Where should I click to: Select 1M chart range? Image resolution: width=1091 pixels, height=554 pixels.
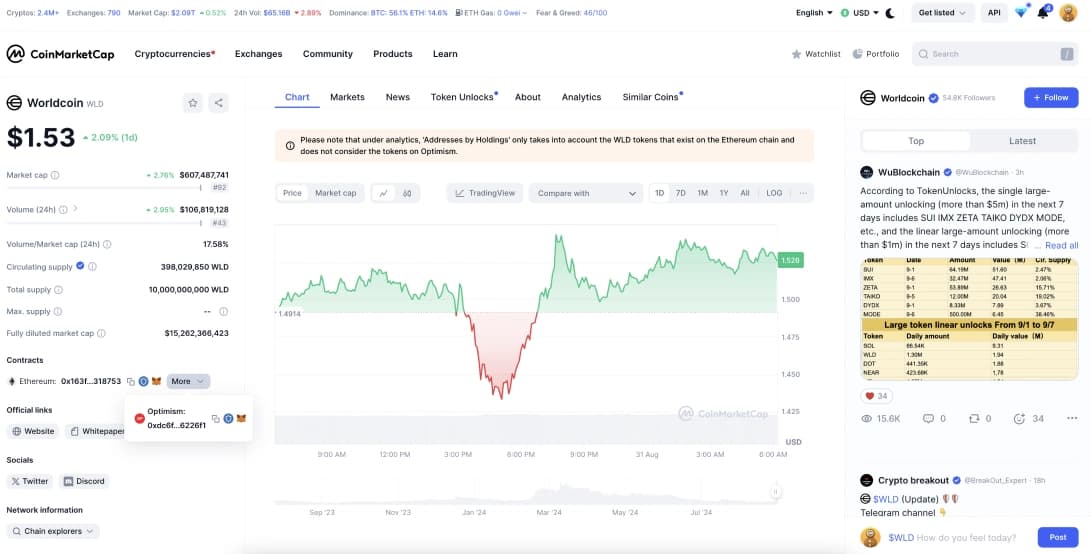703,193
